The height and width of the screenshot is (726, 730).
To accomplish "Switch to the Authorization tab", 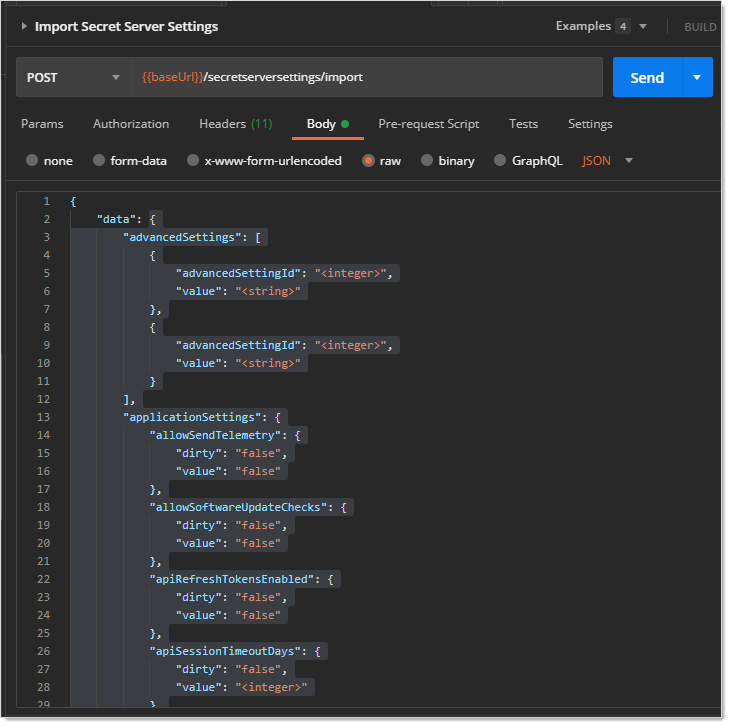I will [131, 124].
